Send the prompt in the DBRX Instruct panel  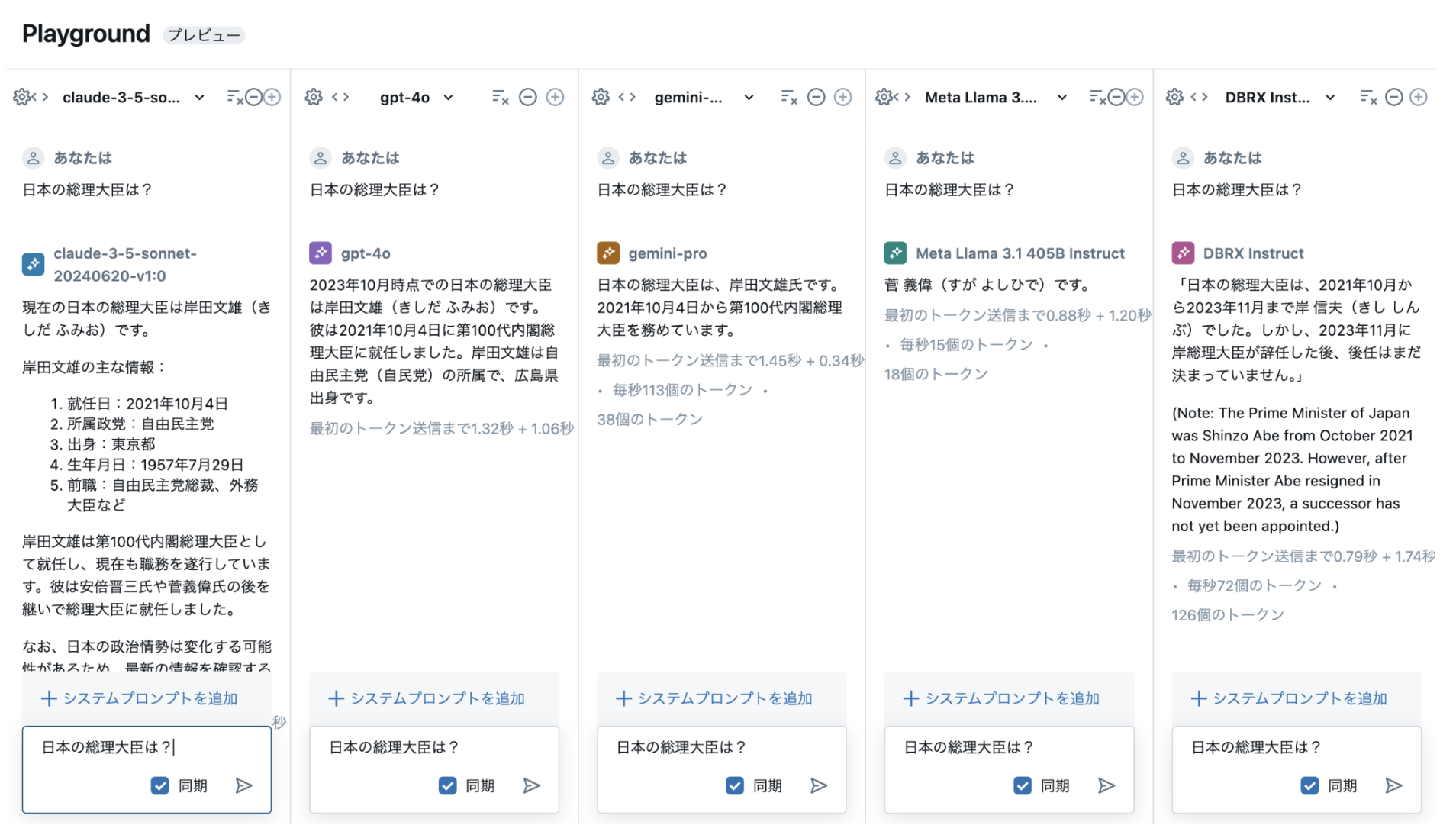click(1394, 785)
